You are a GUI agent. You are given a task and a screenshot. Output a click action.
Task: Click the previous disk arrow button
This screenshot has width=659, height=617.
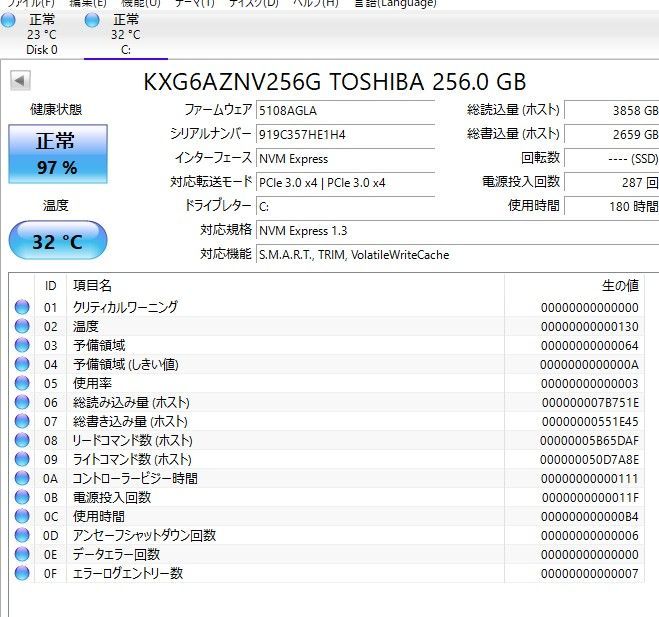coord(20,80)
